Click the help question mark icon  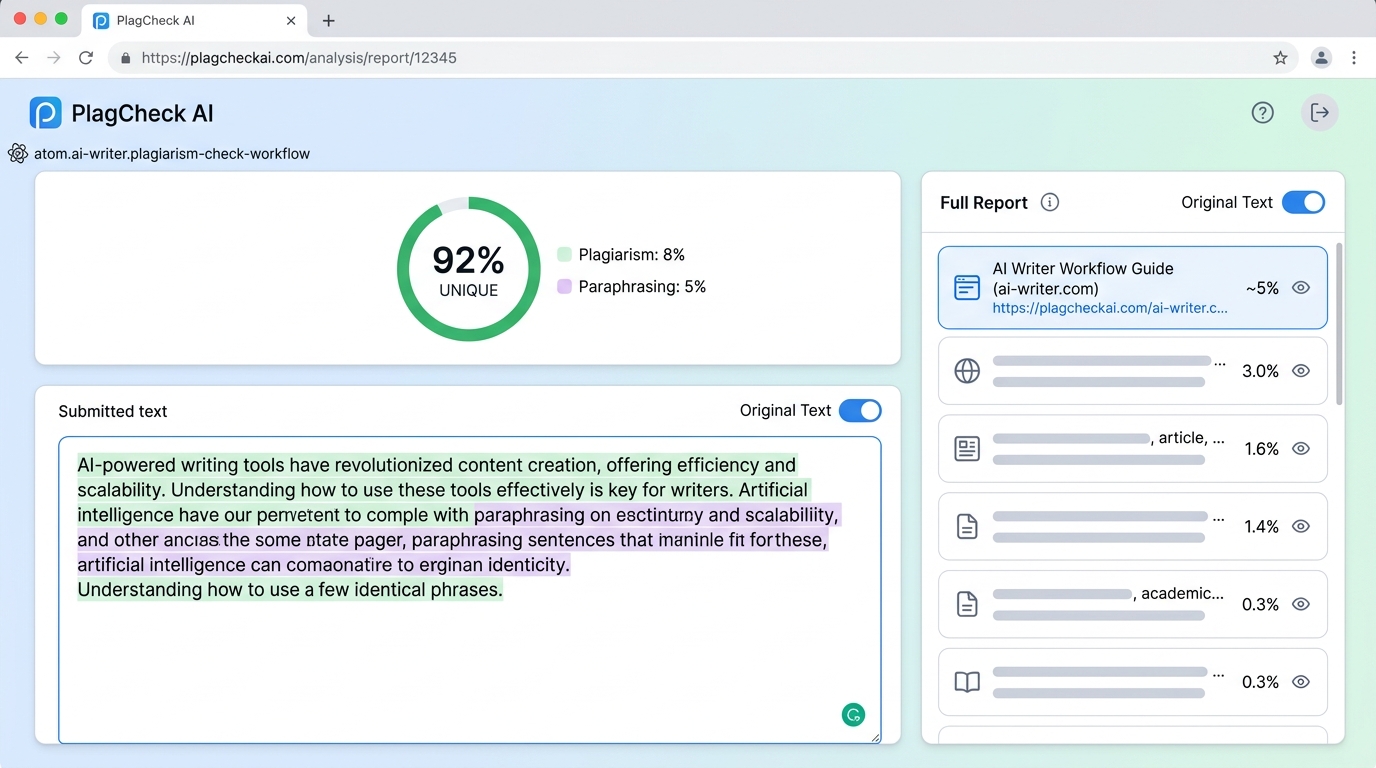1262,113
